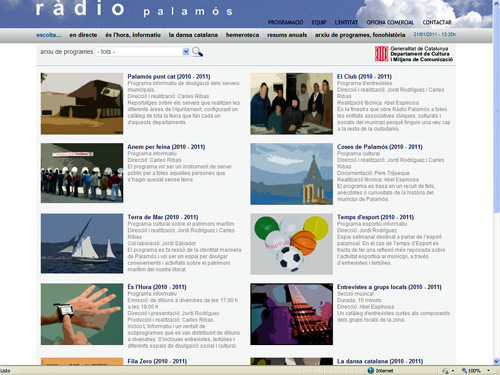Click the 'arxiu de programes' search label
Screen dimensions: 500x375
[x=67, y=52]
